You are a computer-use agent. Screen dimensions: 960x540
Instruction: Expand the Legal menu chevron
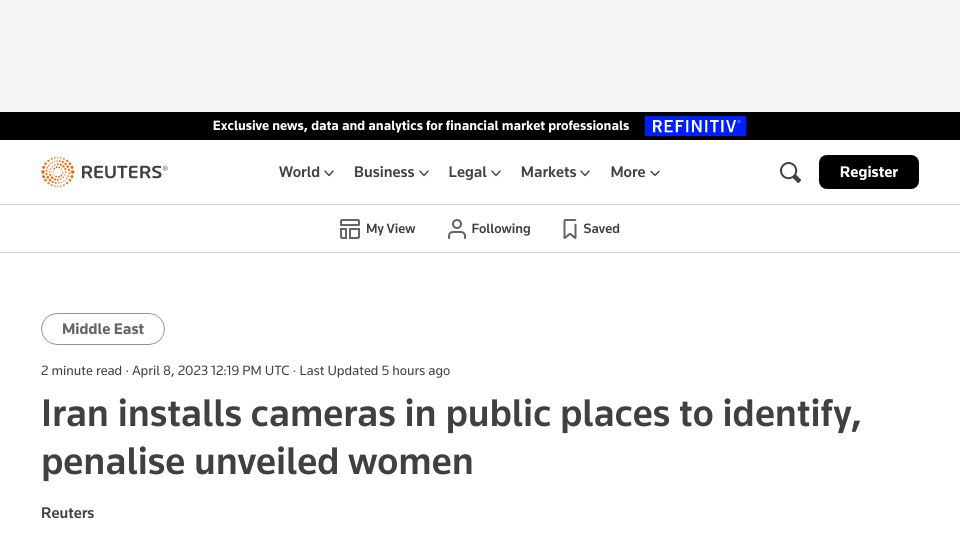[x=496, y=173]
